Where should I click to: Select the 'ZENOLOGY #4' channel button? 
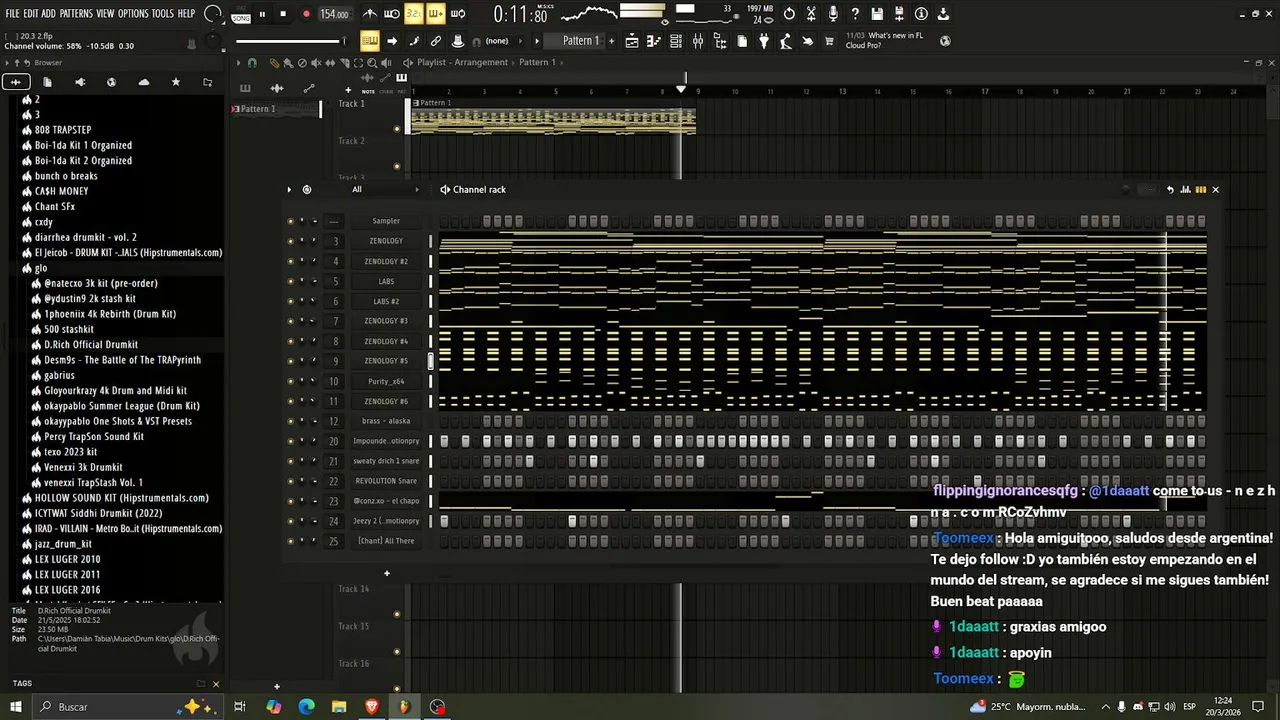click(386, 341)
